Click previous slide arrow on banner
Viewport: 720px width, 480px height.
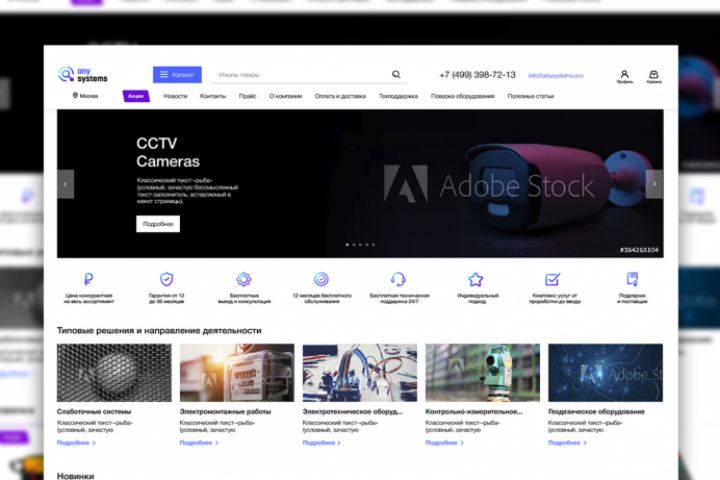click(x=65, y=184)
